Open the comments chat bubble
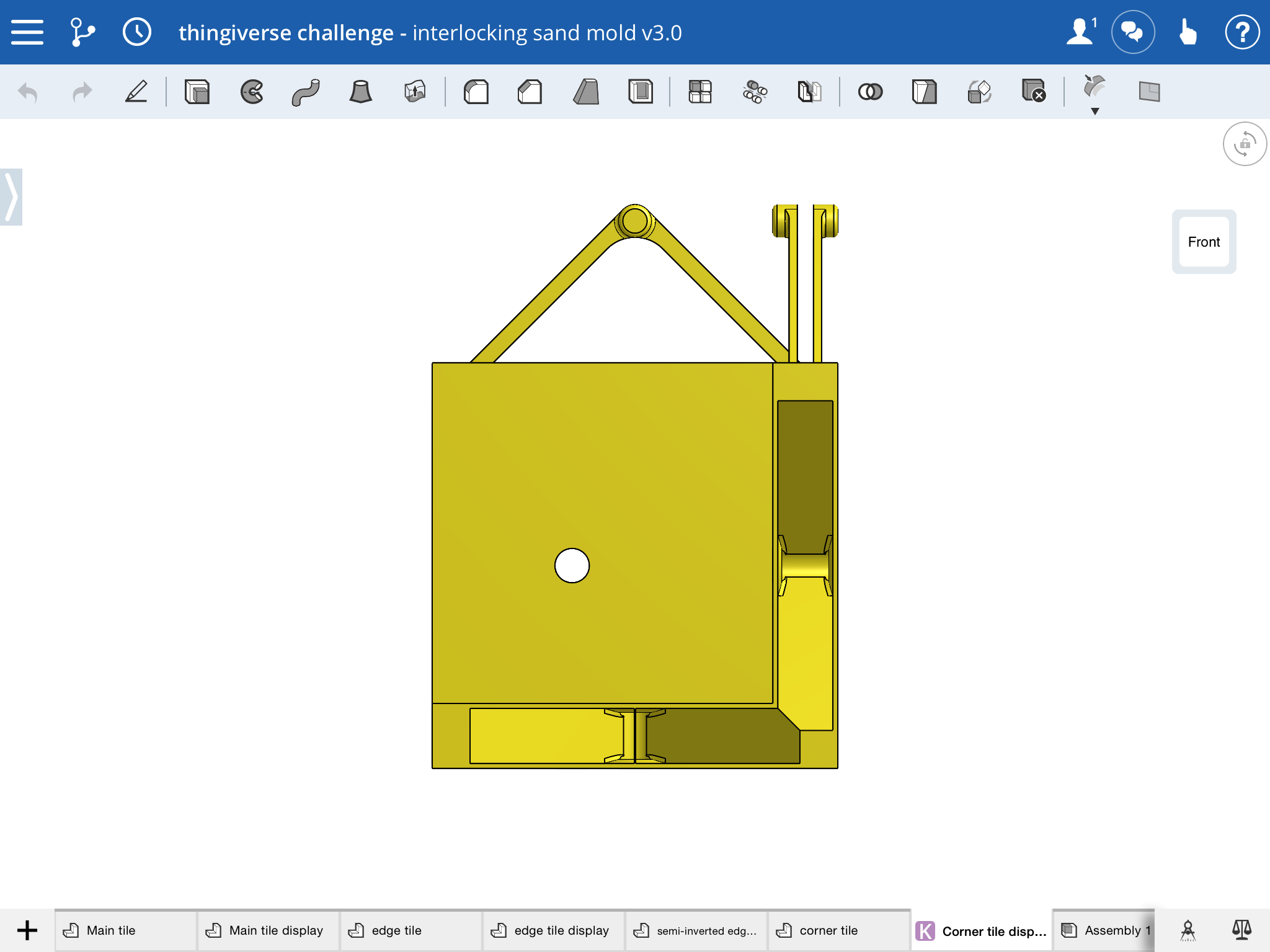The height and width of the screenshot is (952, 1270). [1132, 32]
